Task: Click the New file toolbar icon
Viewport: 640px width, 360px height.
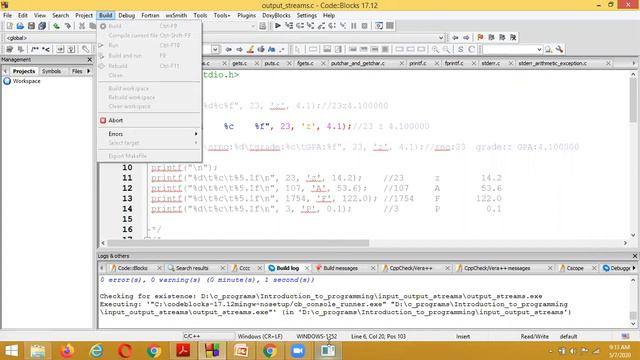Action: click(9, 26)
